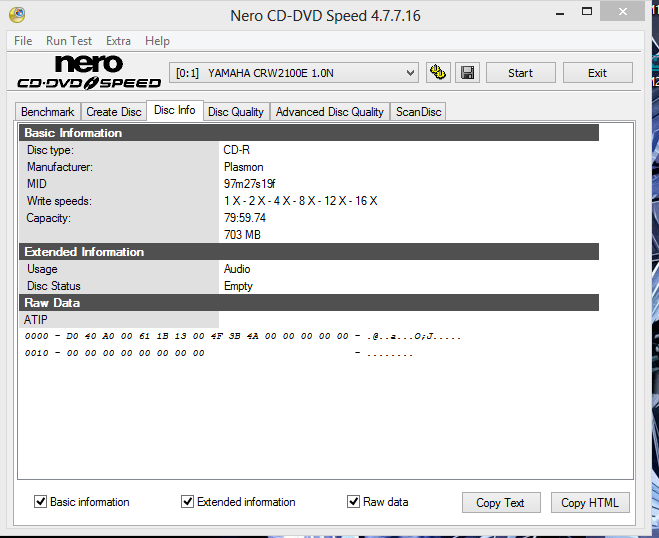Click the floppy disk save icon

pyautogui.click(x=467, y=73)
